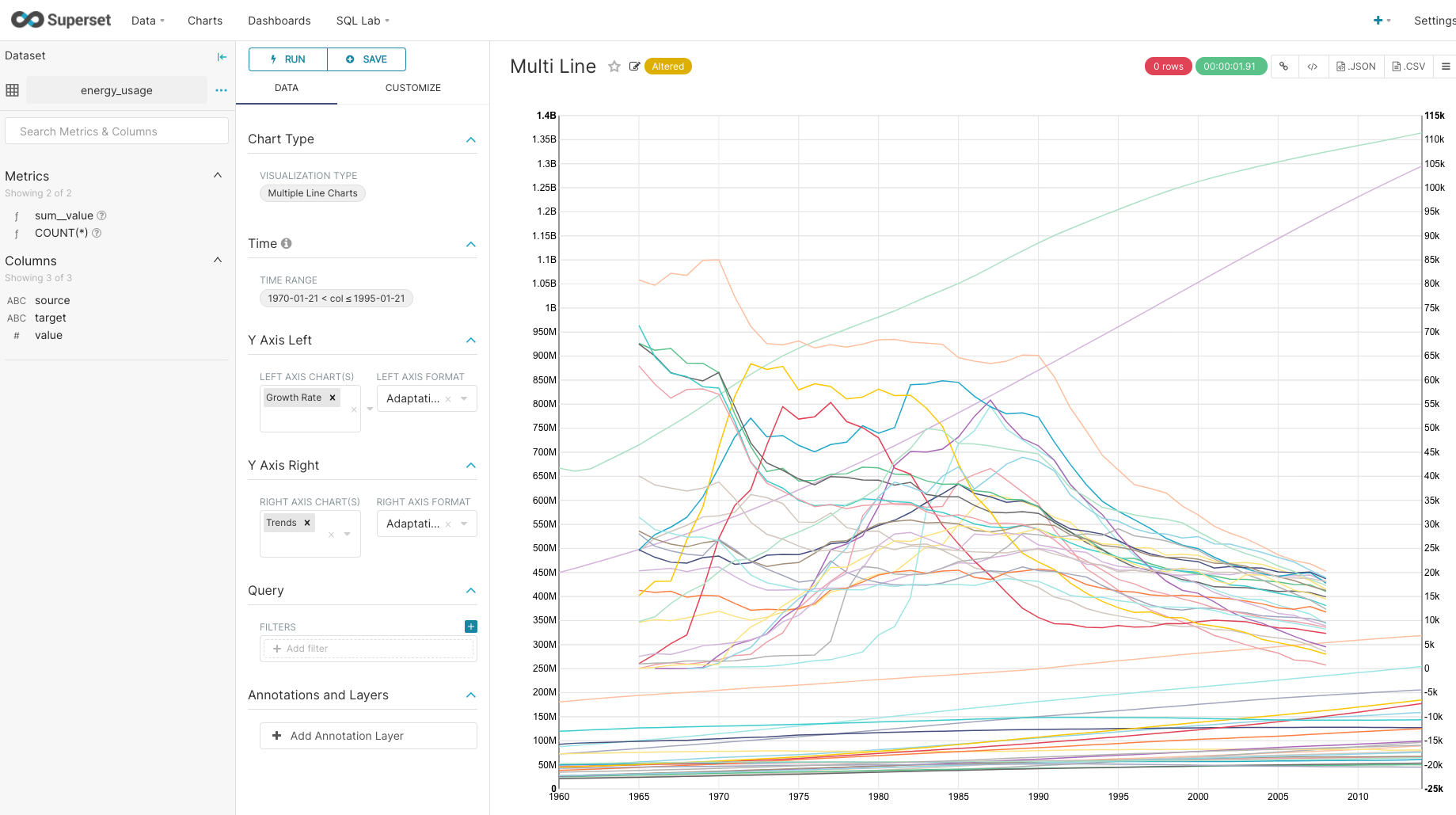Select the value column
Viewport: 1456px width, 815px height.
(48, 335)
